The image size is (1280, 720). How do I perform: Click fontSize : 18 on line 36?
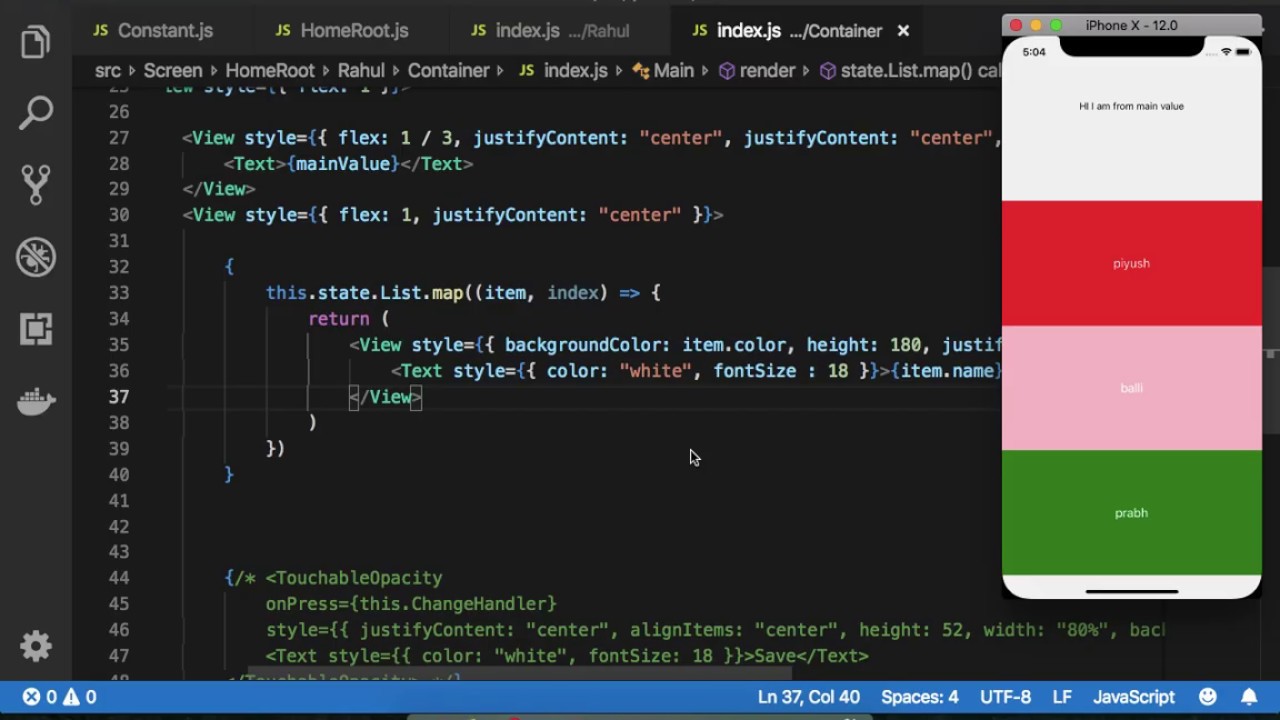780,371
